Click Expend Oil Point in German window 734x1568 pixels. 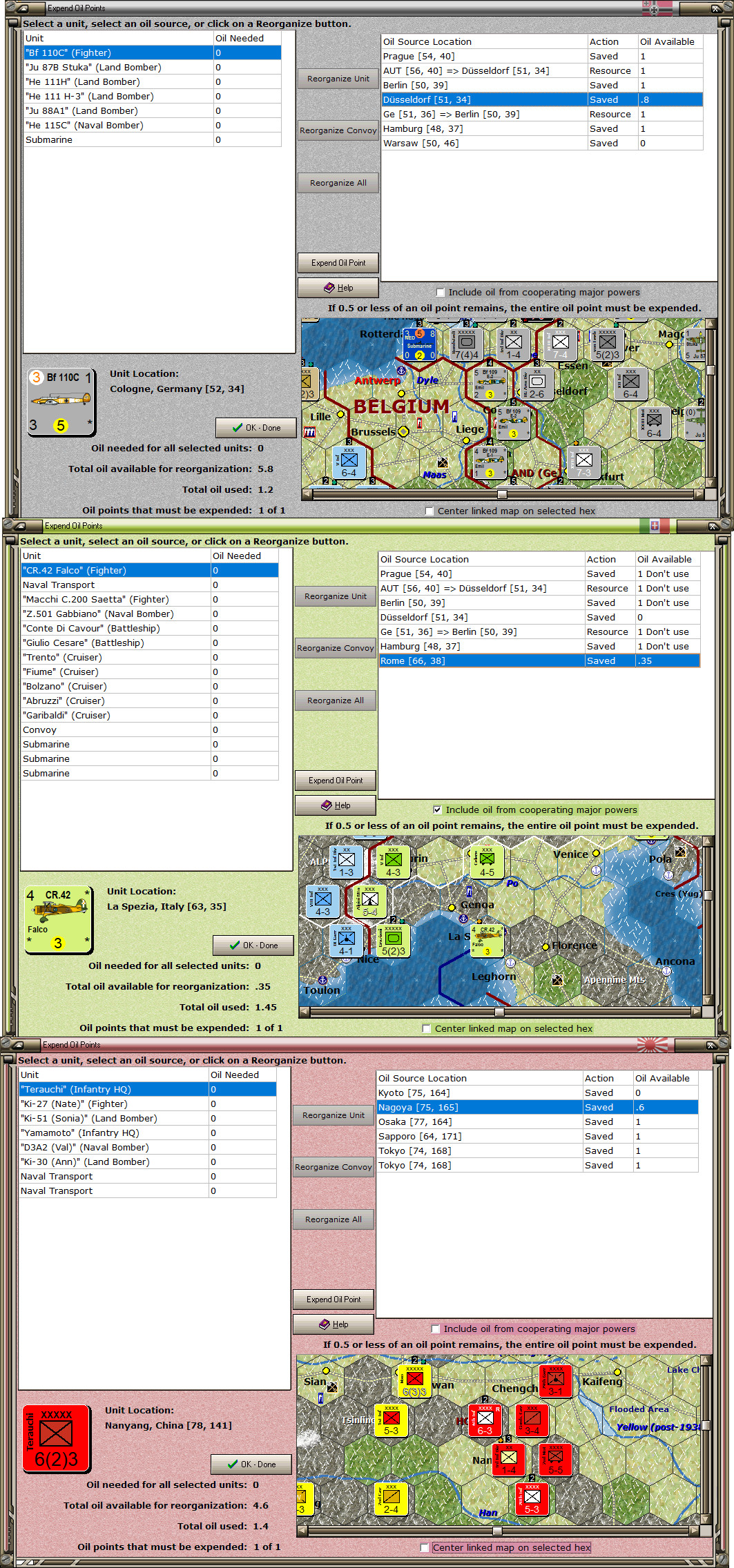(338, 263)
